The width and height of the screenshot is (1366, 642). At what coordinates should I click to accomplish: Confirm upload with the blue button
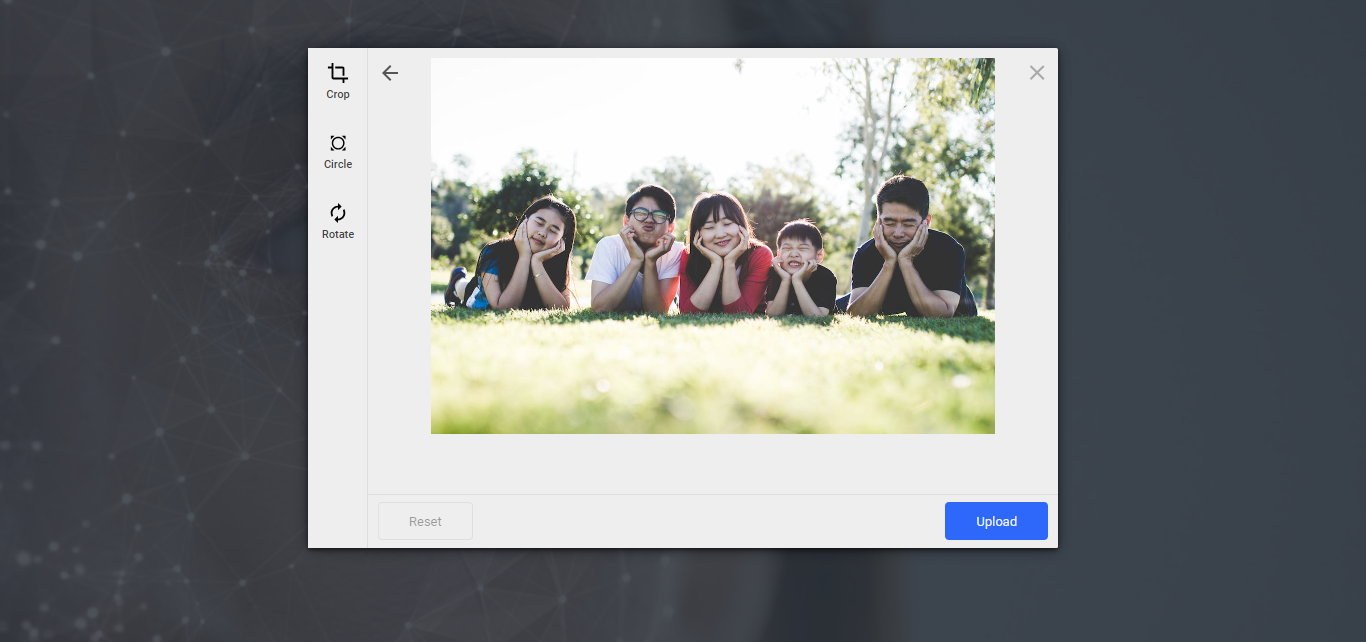996,520
